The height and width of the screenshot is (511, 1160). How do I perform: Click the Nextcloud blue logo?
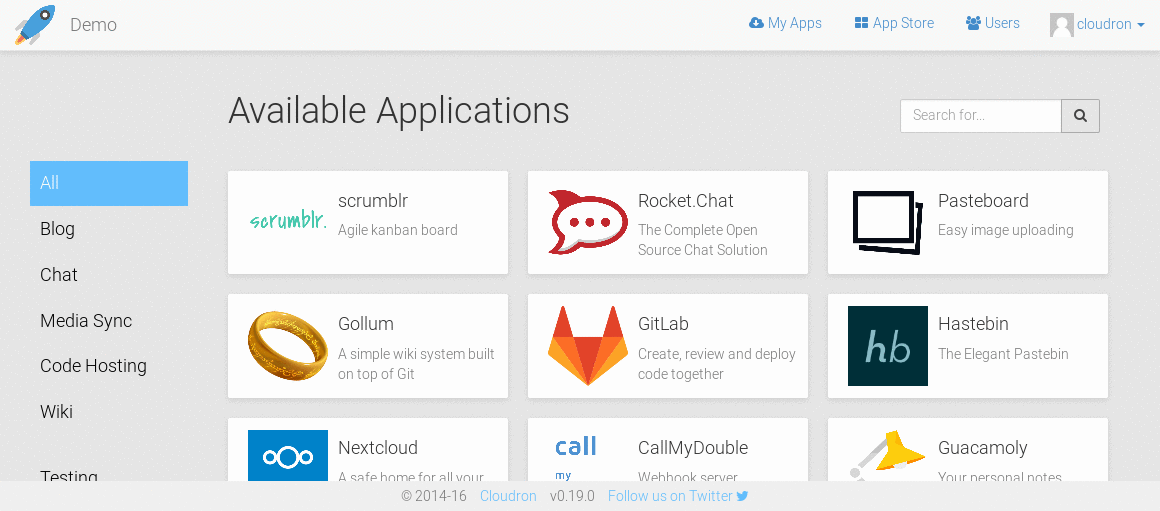click(x=288, y=456)
